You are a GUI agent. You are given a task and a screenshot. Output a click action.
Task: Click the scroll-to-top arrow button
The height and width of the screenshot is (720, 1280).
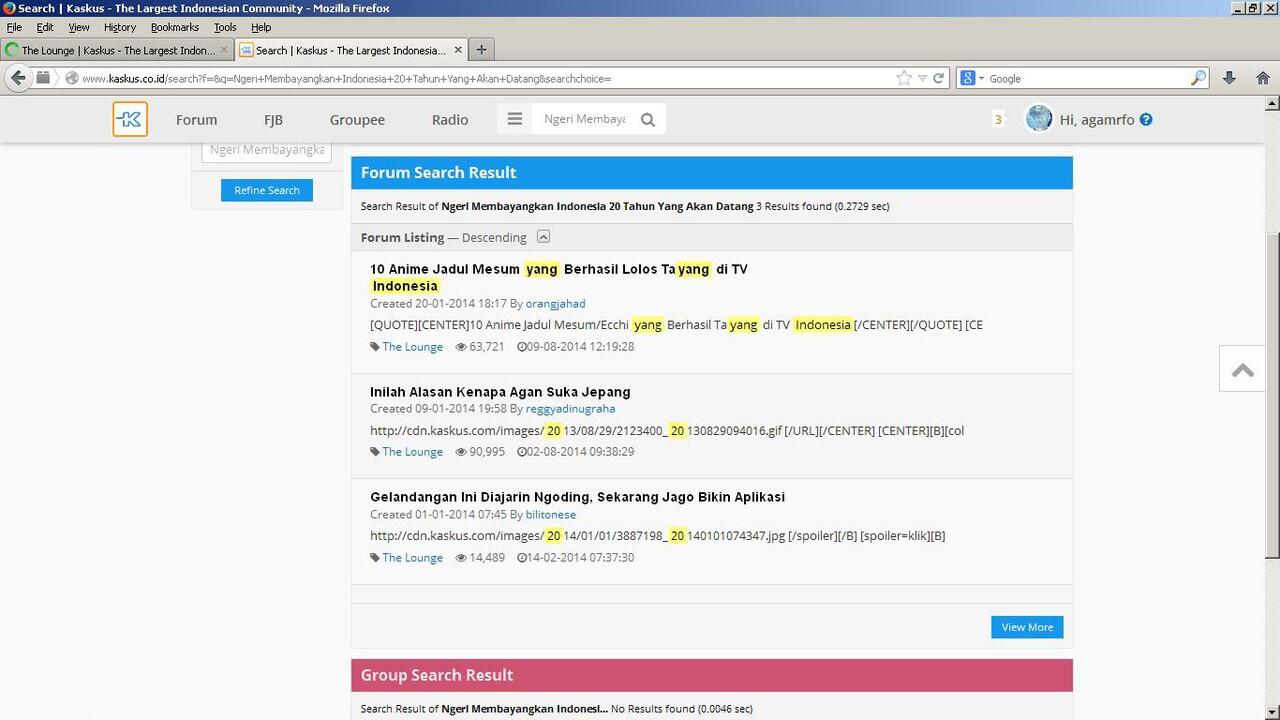tap(1243, 370)
